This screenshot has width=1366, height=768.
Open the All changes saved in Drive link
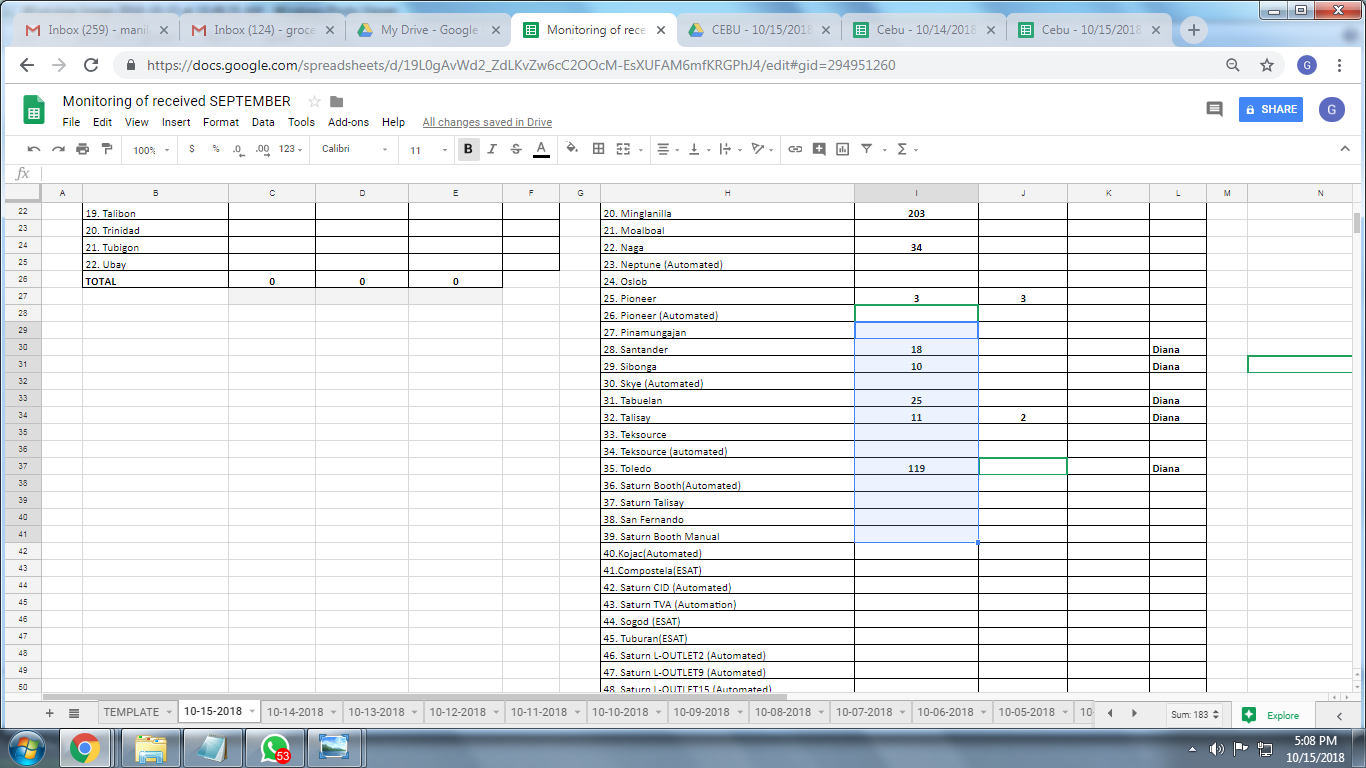pos(487,122)
